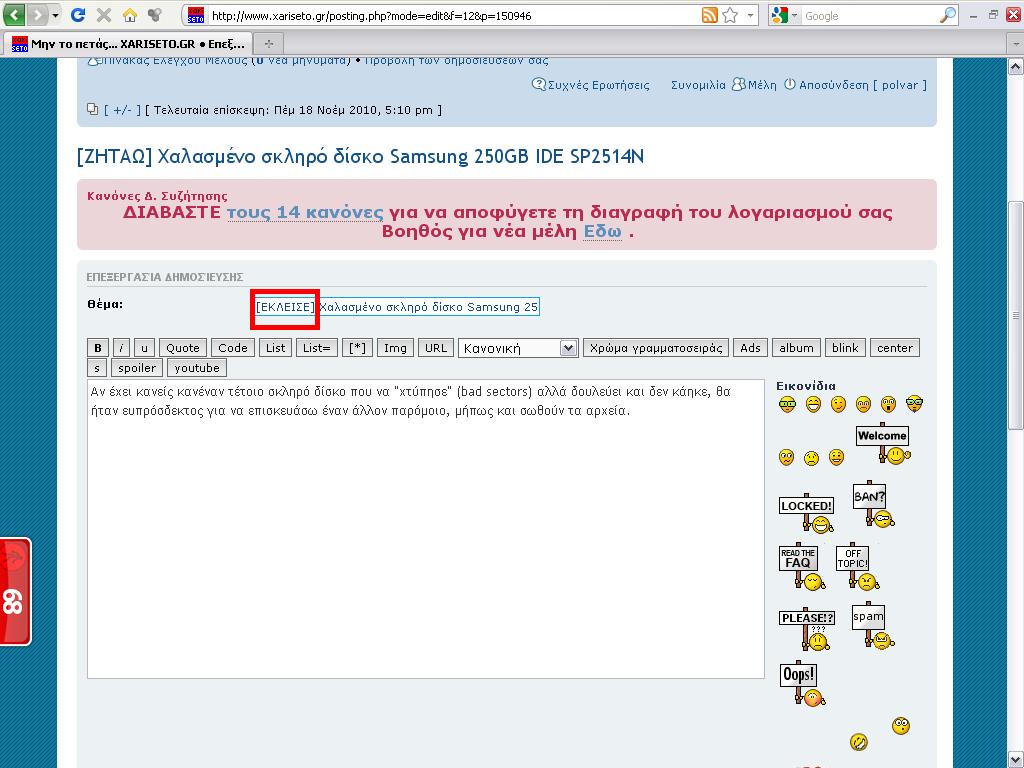Open the Εδω help link

tap(602, 232)
